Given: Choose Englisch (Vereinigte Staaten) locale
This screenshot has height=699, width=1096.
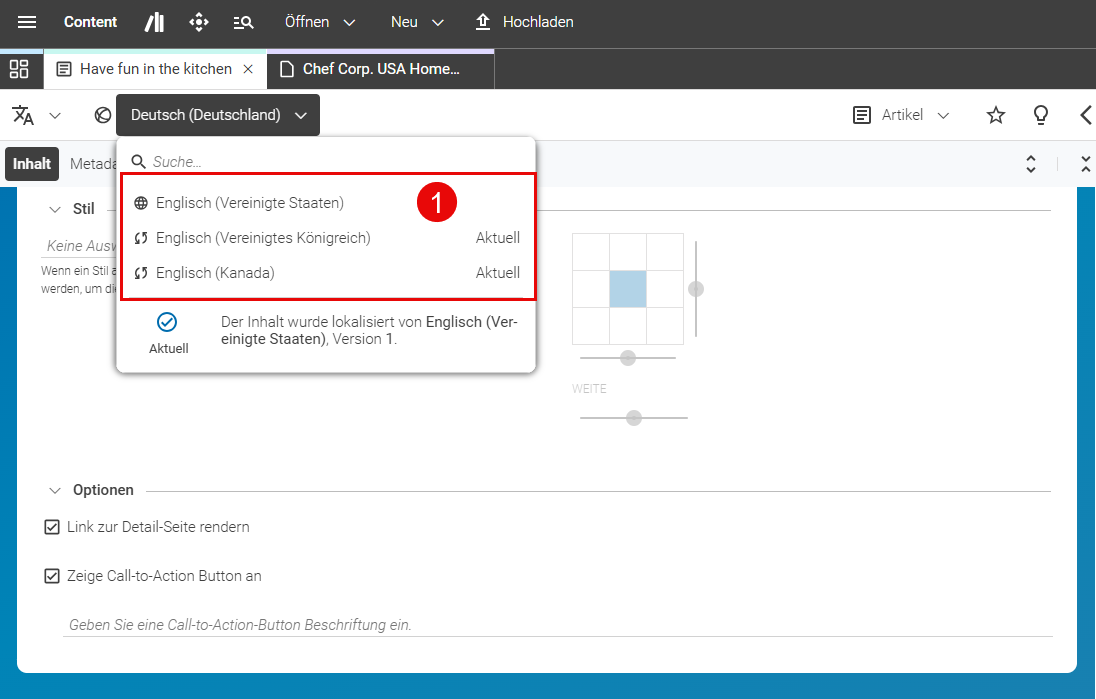Looking at the screenshot, I should point(326,203).
